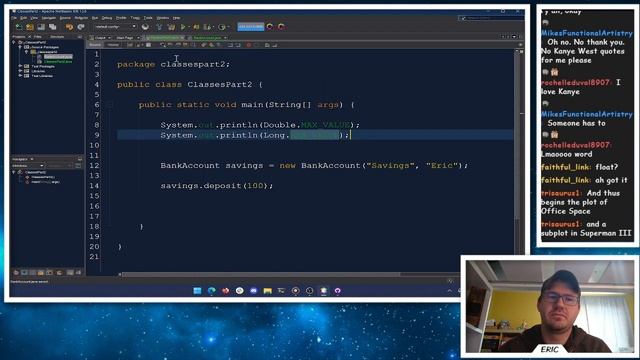Image resolution: width=640 pixels, height=360 pixels.
Task: Switch to the Files panel tab
Action: tap(38, 37)
